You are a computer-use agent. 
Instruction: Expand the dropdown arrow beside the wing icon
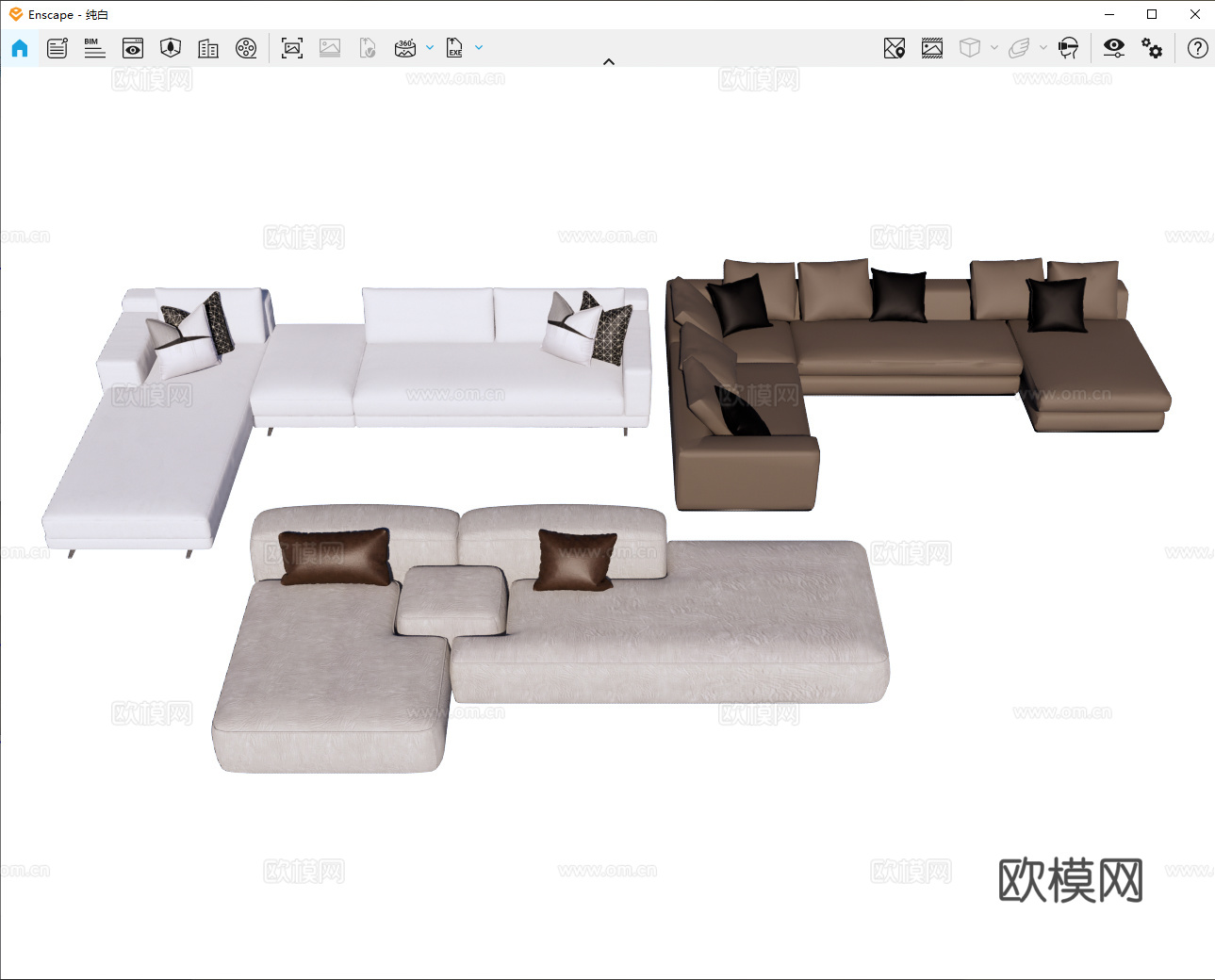point(1043,47)
